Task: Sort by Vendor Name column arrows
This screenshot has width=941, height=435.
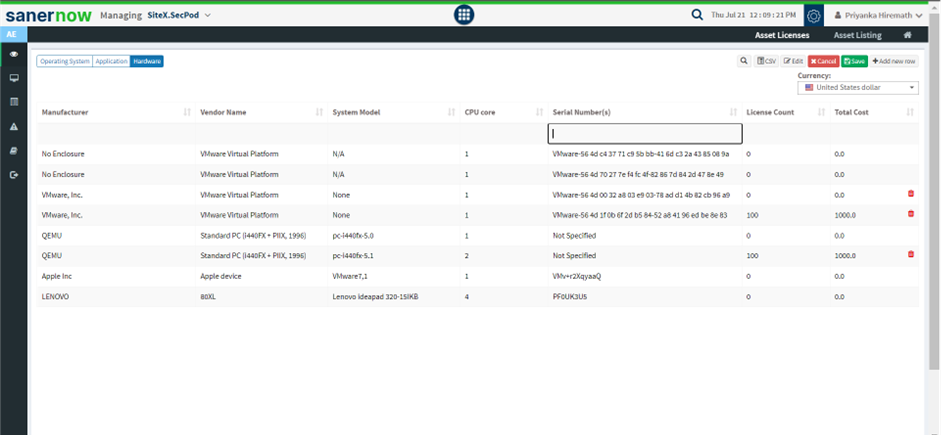Action: click(x=319, y=112)
